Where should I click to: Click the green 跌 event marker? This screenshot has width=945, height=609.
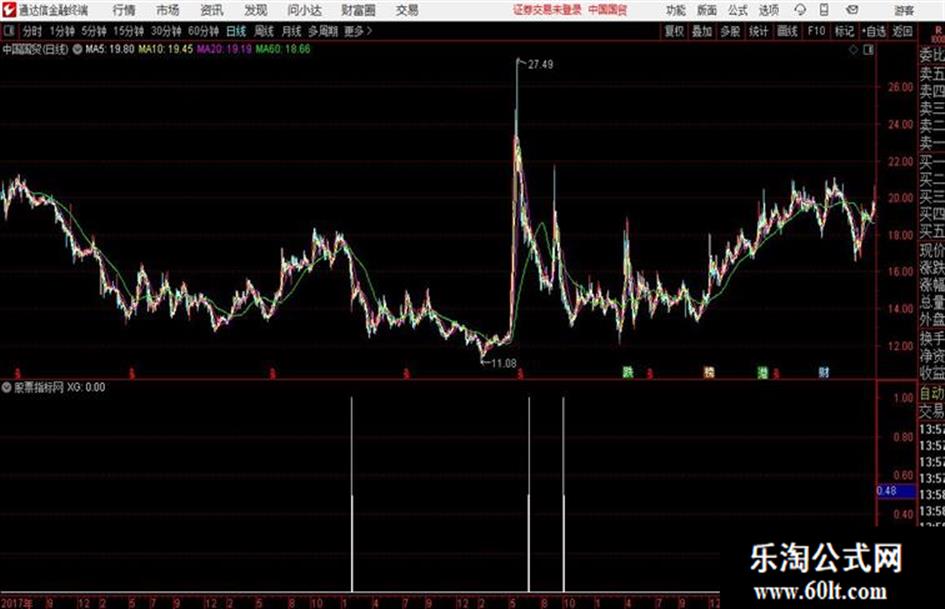tap(628, 373)
